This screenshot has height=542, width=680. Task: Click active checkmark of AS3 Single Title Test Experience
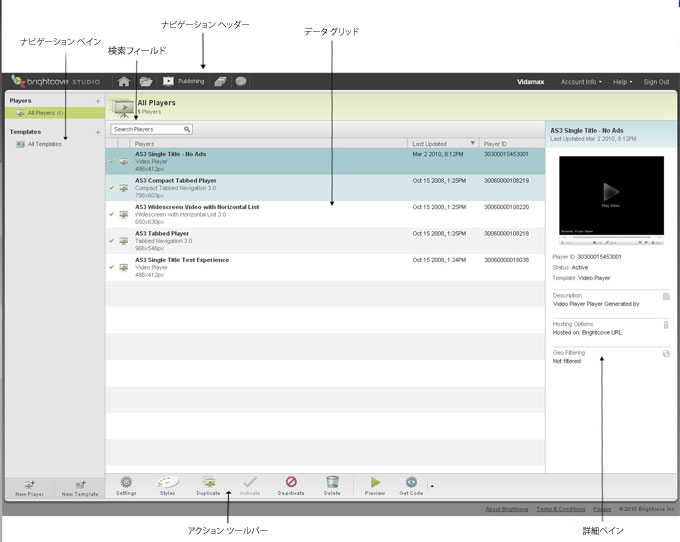click(111, 267)
